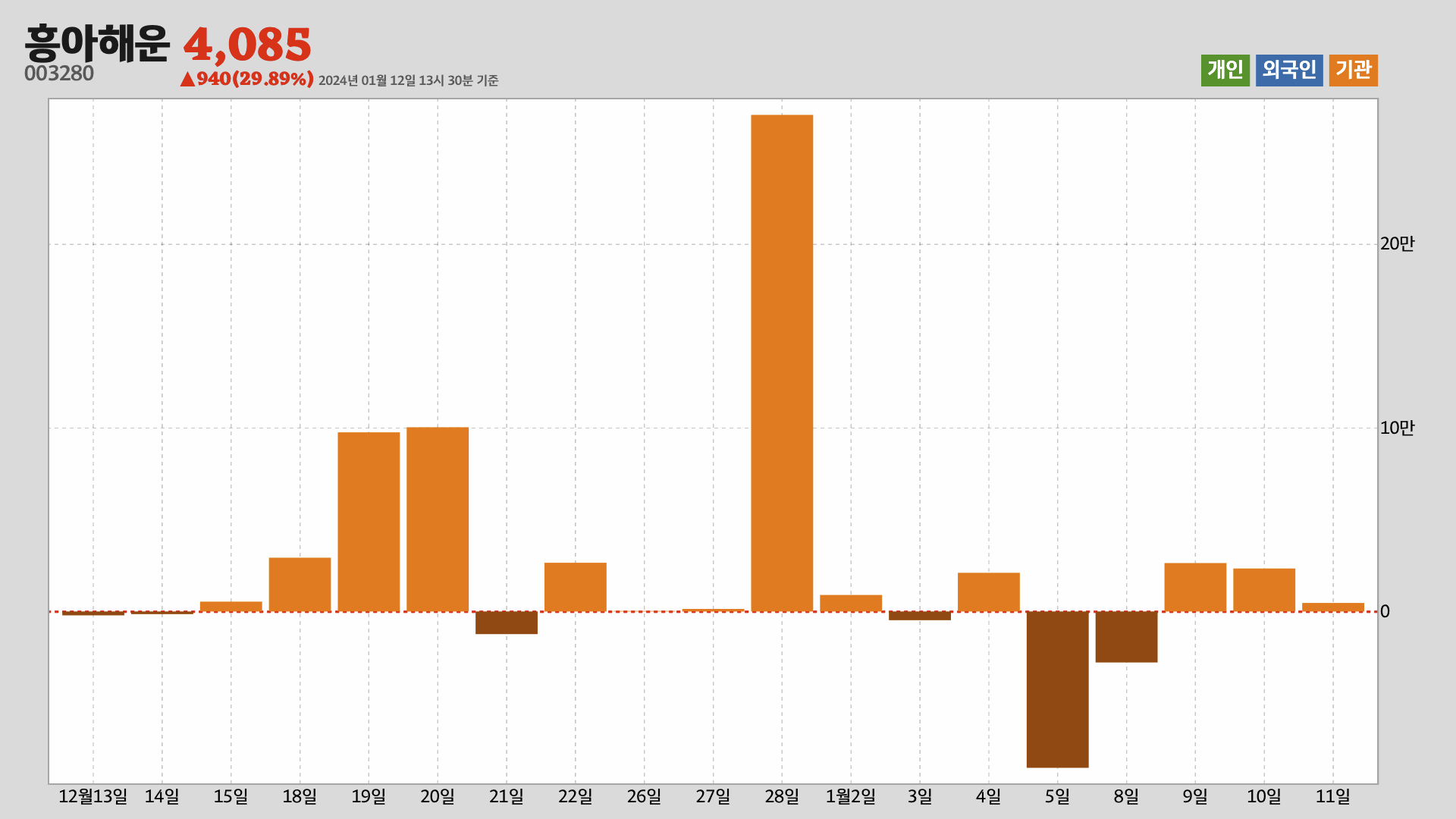Screen dimensions: 1456x819
Task: Click the large negative bar for 5일
Action: point(1057,689)
